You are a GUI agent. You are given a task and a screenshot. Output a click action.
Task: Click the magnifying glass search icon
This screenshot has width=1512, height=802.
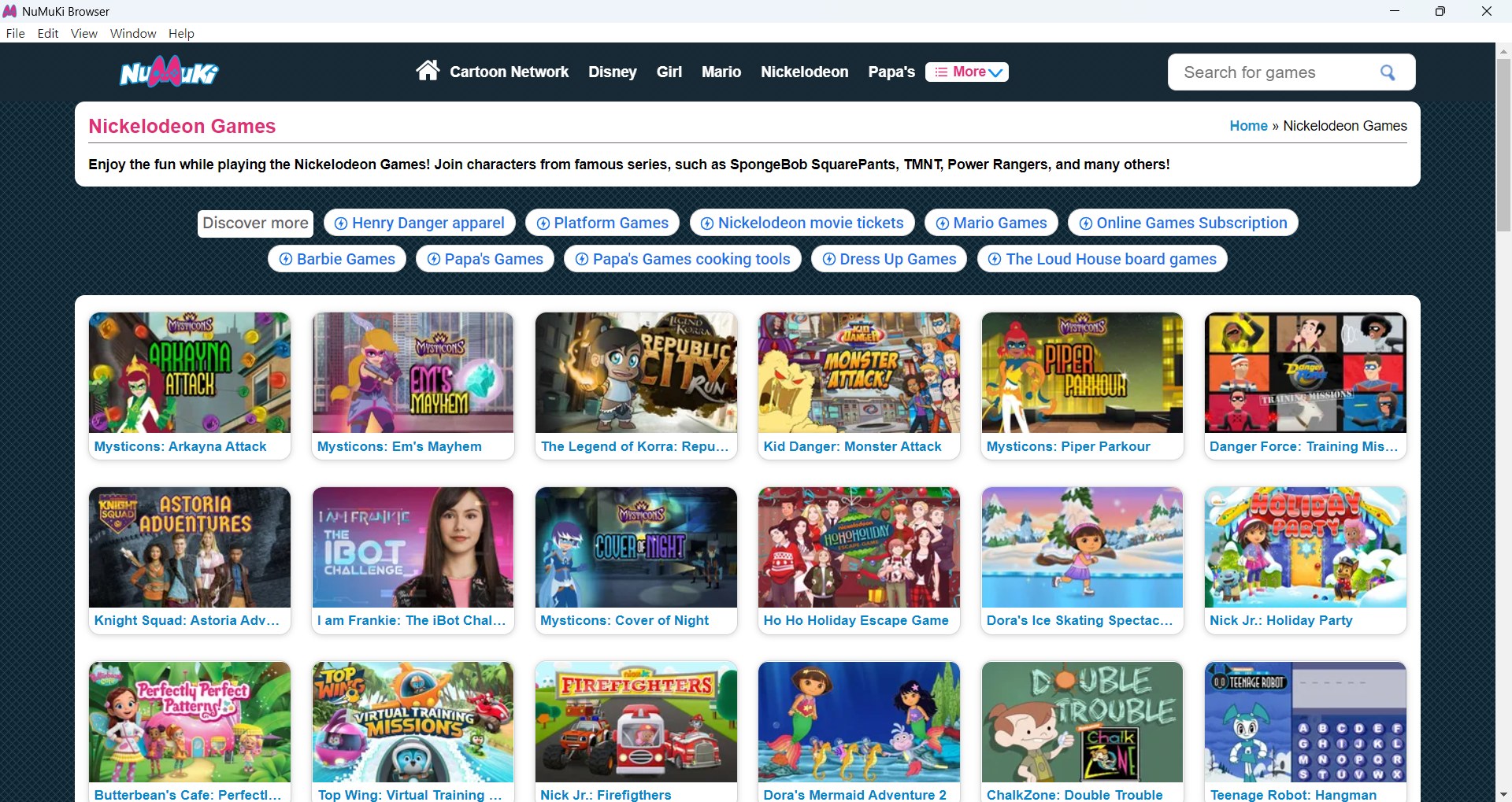pos(1388,72)
